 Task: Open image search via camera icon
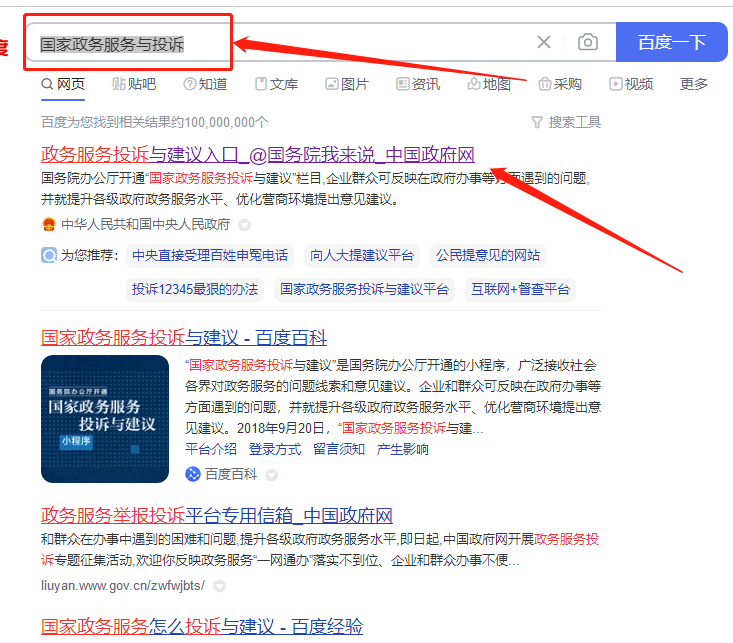pos(588,42)
